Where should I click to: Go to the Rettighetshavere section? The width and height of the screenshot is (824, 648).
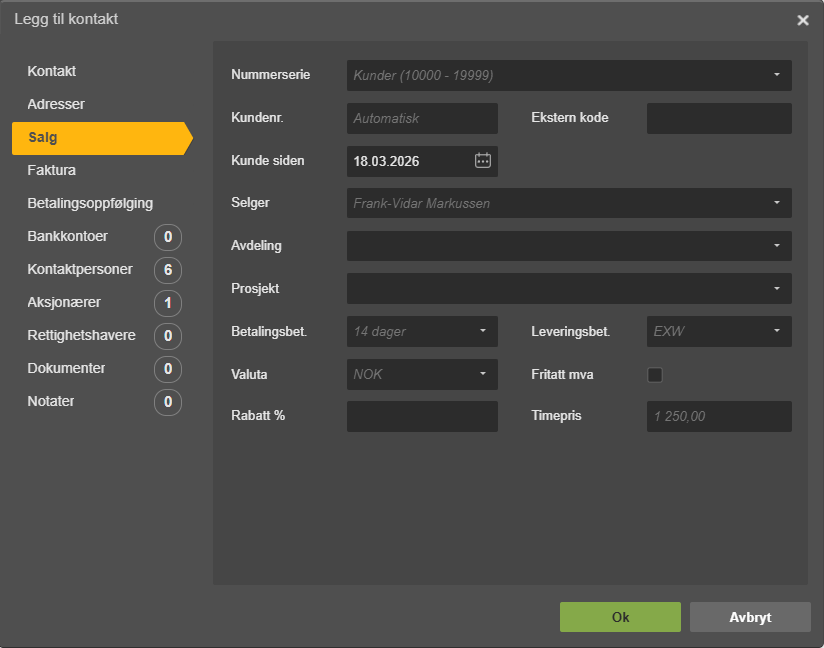pos(81,335)
